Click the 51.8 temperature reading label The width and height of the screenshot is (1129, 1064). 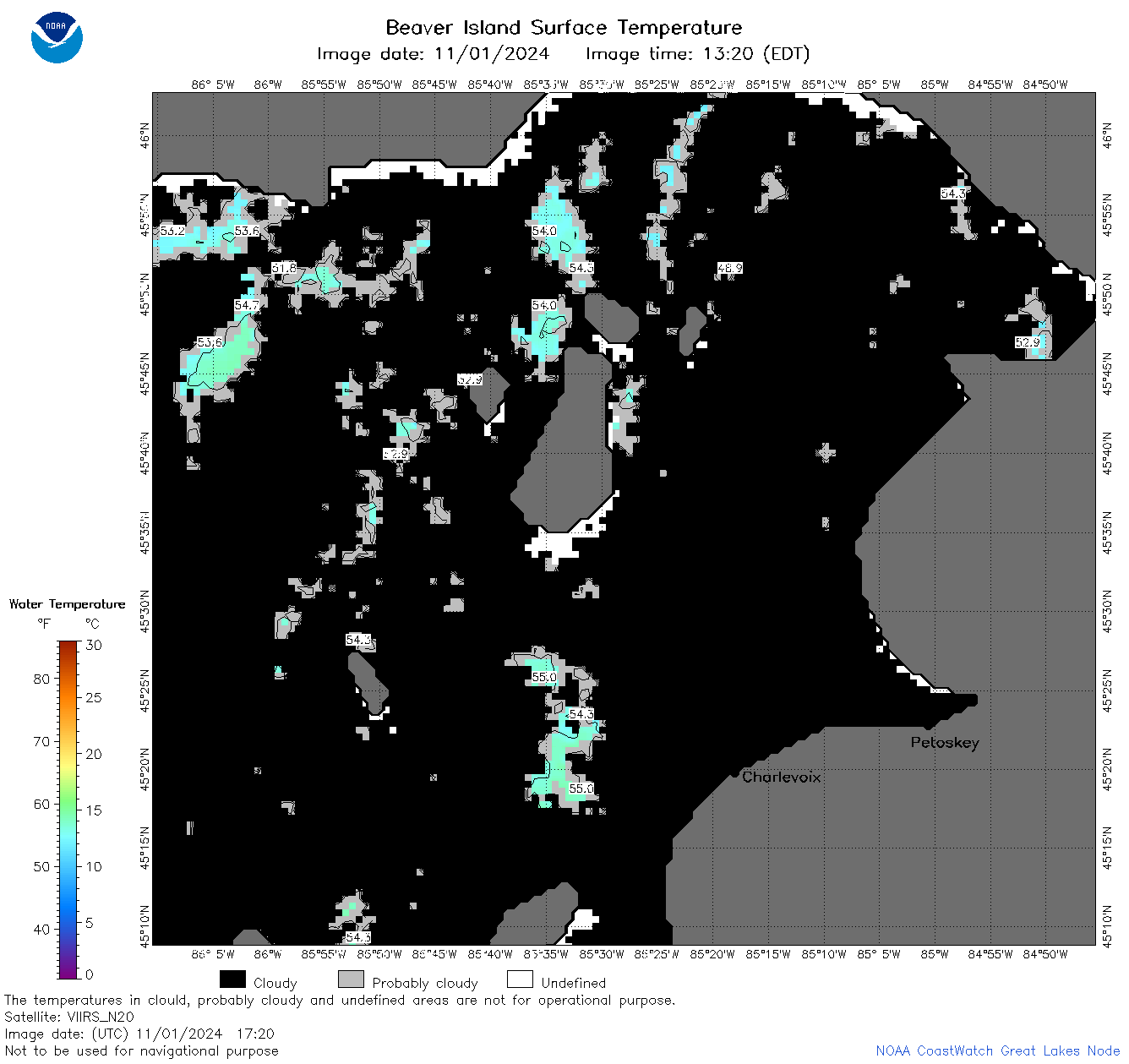click(x=284, y=268)
